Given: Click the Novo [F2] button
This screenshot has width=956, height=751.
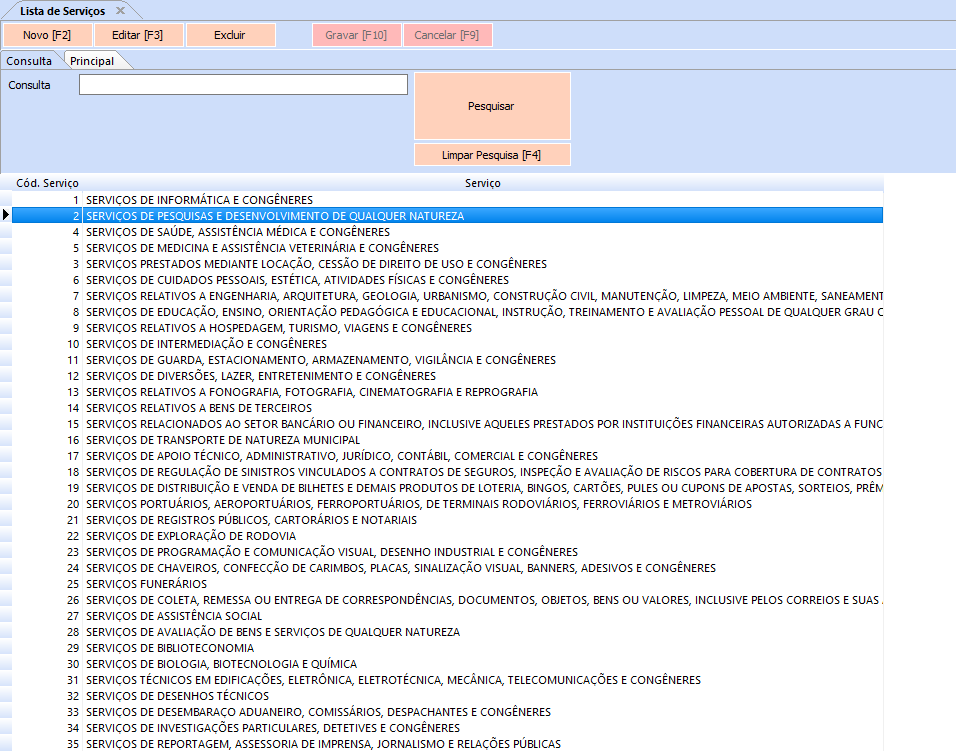Looking at the screenshot, I should (x=46, y=35).
